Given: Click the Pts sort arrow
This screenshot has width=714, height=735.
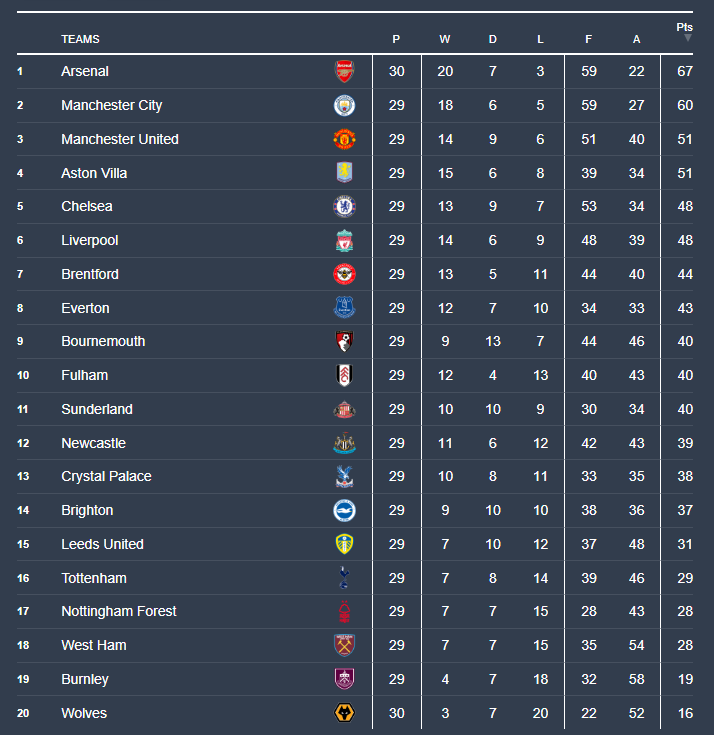Looking at the screenshot, I should (687, 39).
